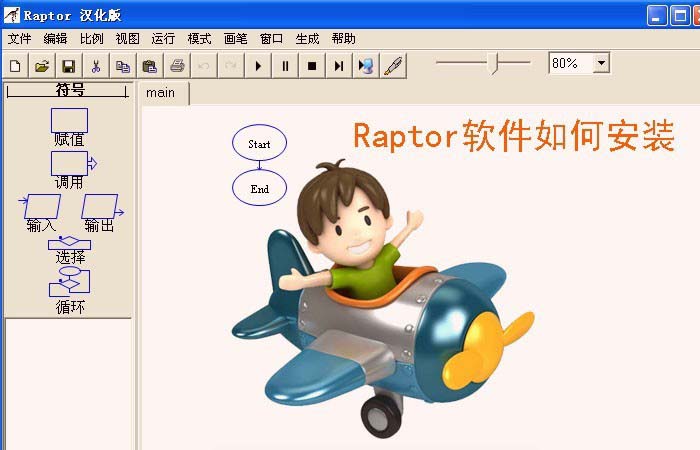This screenshot has width=700, height=450.
Task: Print the flowchart with printer icon
Action: pos(177,66)
